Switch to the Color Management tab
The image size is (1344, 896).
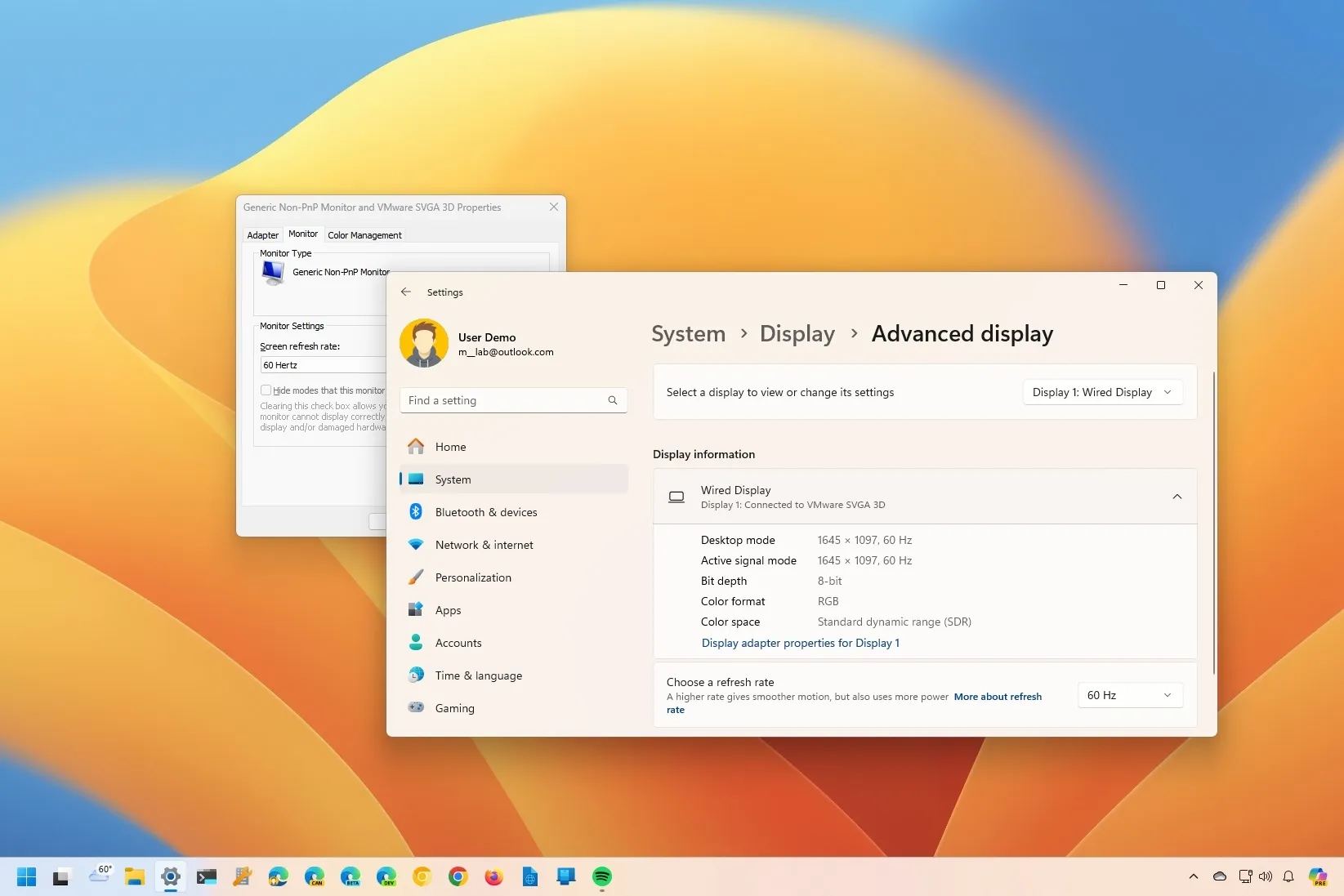[x=364, y=235]
